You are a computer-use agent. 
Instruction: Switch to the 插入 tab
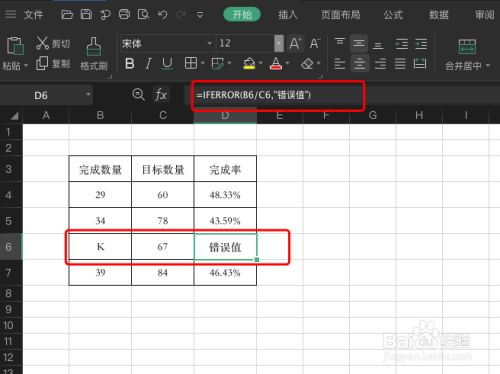coord(288,15)
